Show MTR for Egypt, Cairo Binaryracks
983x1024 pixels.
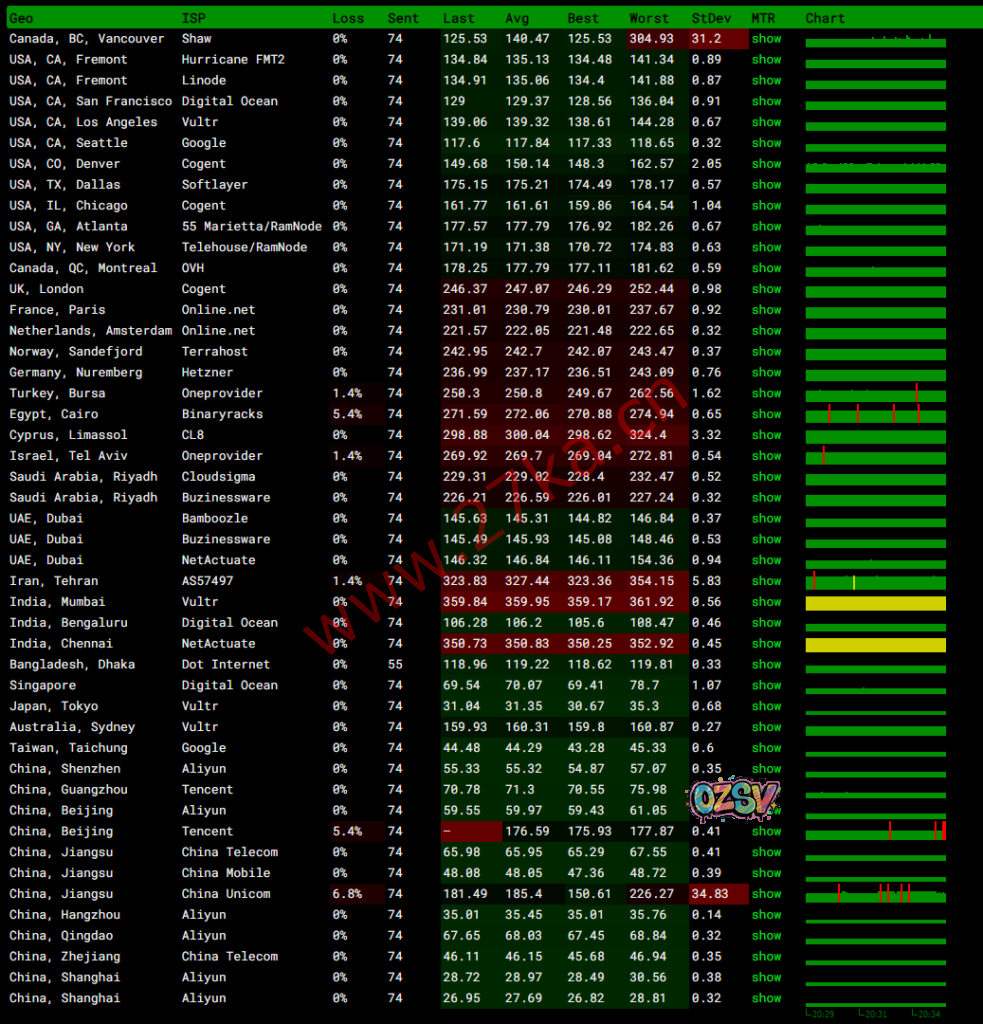coord(766,414)
